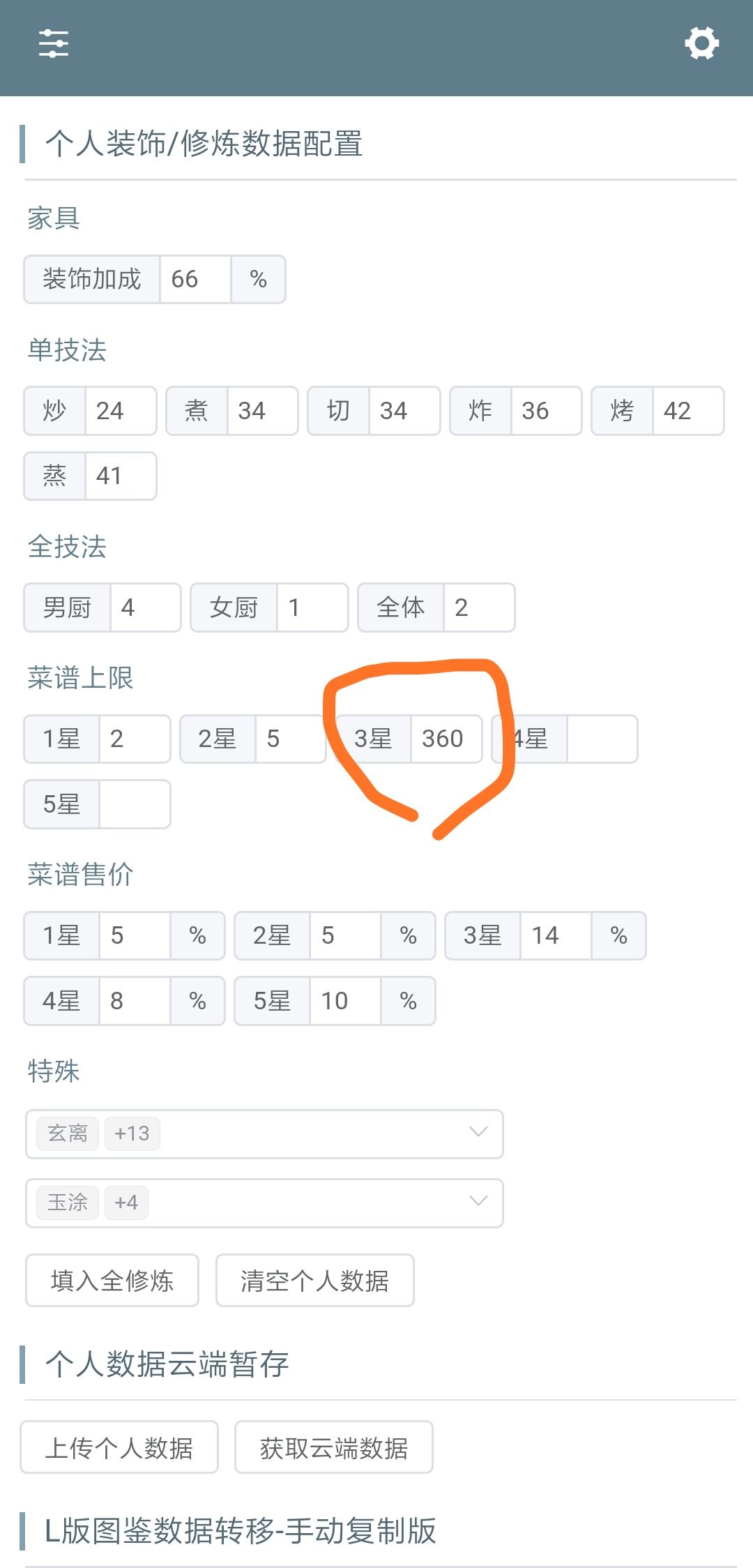
Task: Open the filter sliders menu icon
Action: (x=54, y=44)
